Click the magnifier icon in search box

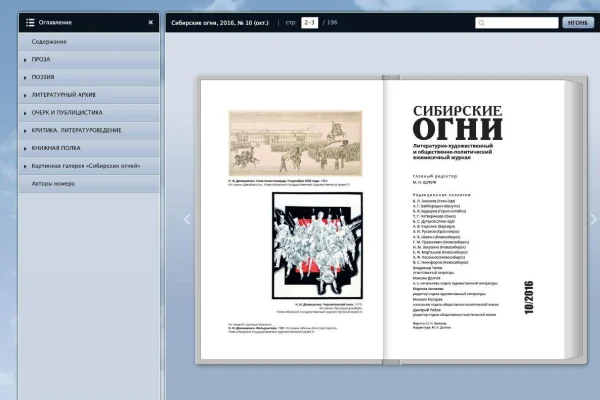(481, 23)
